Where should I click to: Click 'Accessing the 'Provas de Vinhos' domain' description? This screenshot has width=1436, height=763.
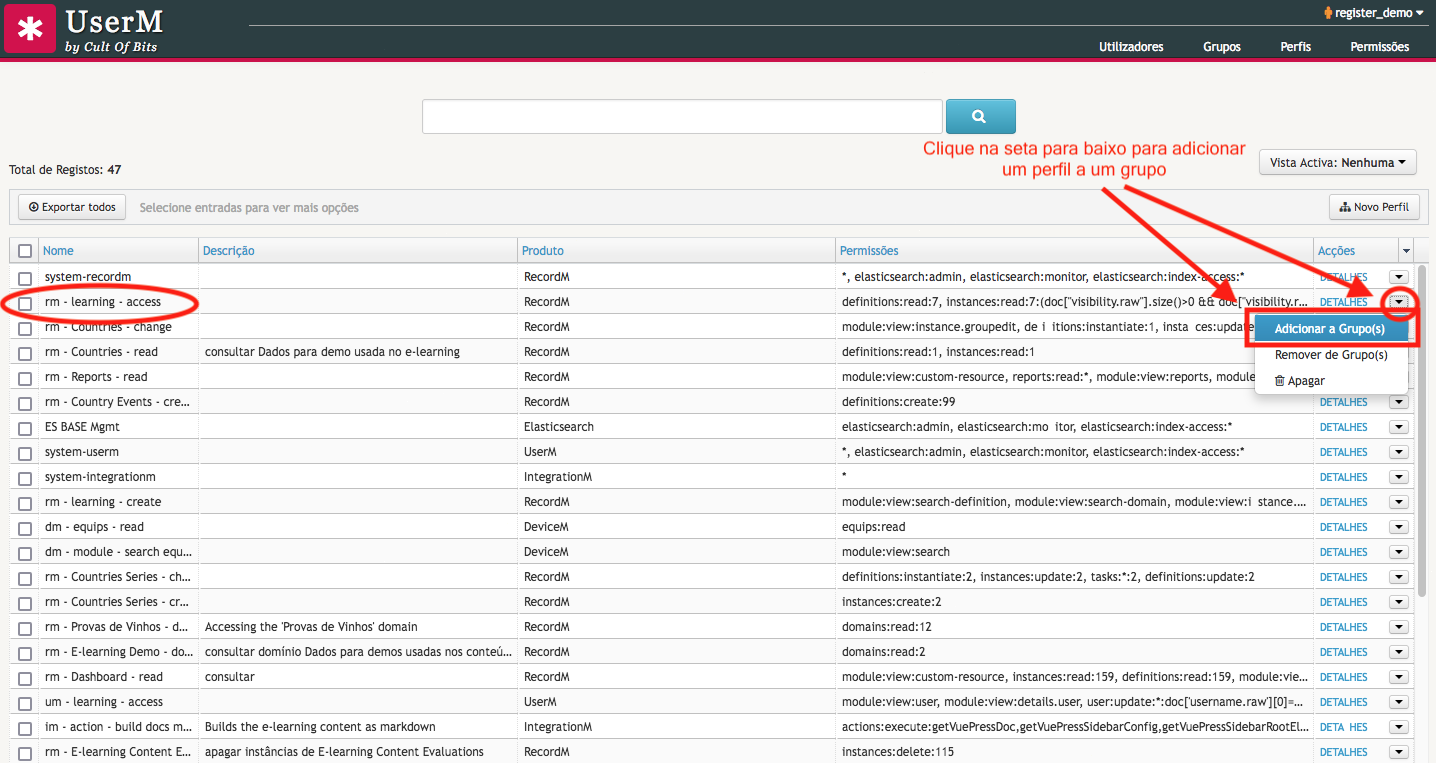click(x=311, y=627)
